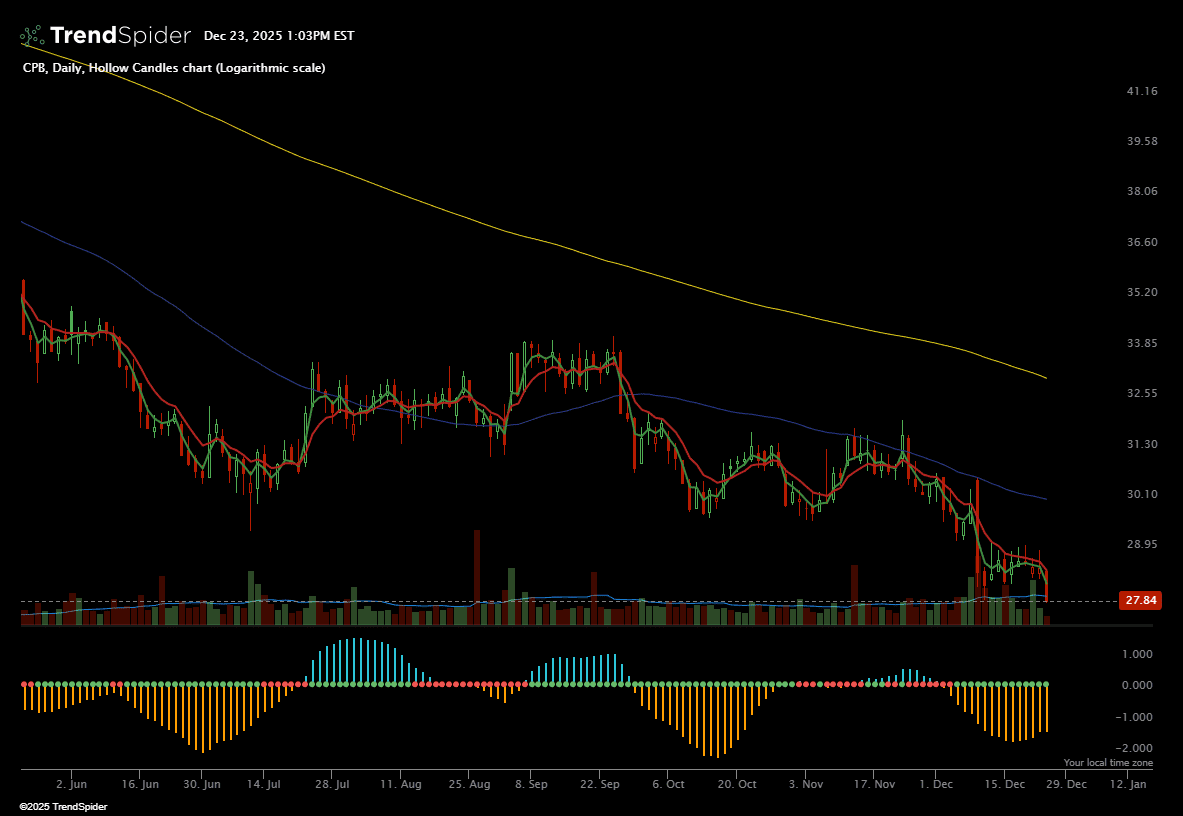The height and width of the screenshot is (816, 1183).
Task: Select the 15. Dec date on the time axis
Action: [1004, 785]
